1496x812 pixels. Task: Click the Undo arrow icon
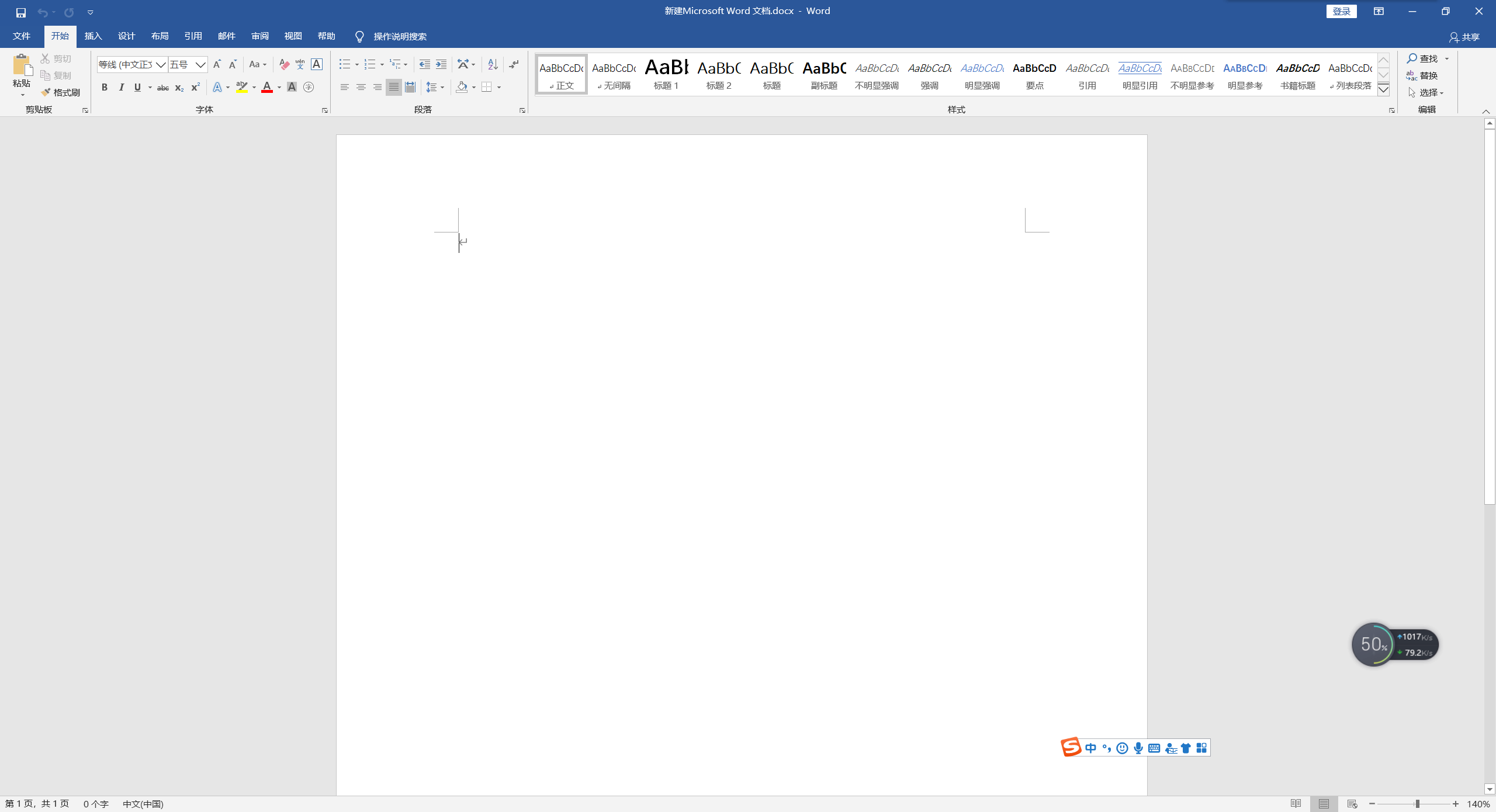click(42, 12)
